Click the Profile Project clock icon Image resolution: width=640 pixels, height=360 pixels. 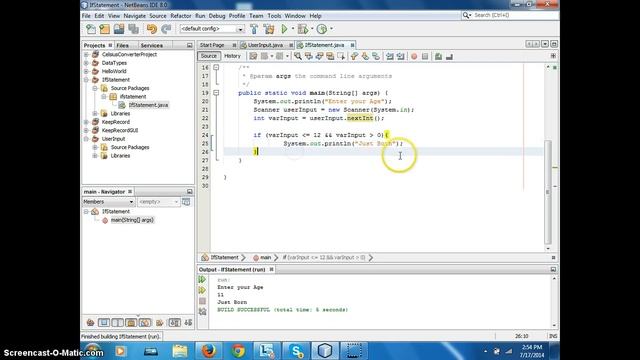pyautogui.click(x=322, y=29)
